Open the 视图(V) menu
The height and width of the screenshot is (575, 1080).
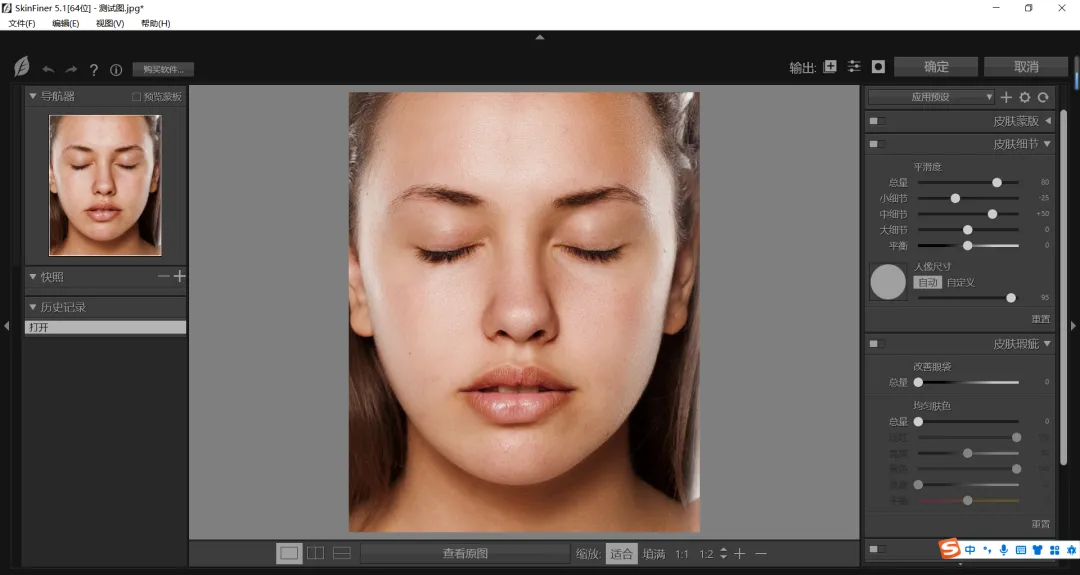click(x=110, y=23)
